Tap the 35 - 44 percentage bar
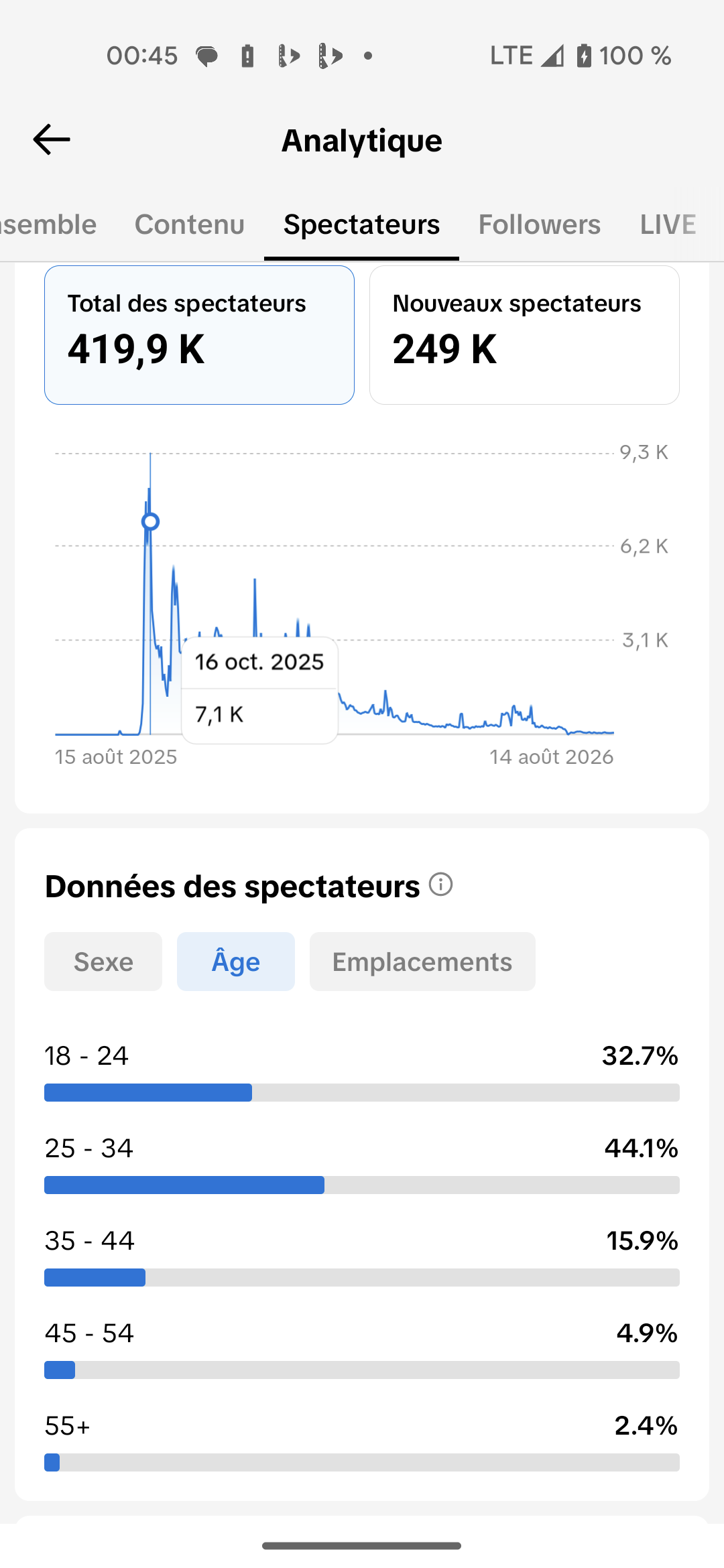 pyautogui.click(x=362, y=1277)
